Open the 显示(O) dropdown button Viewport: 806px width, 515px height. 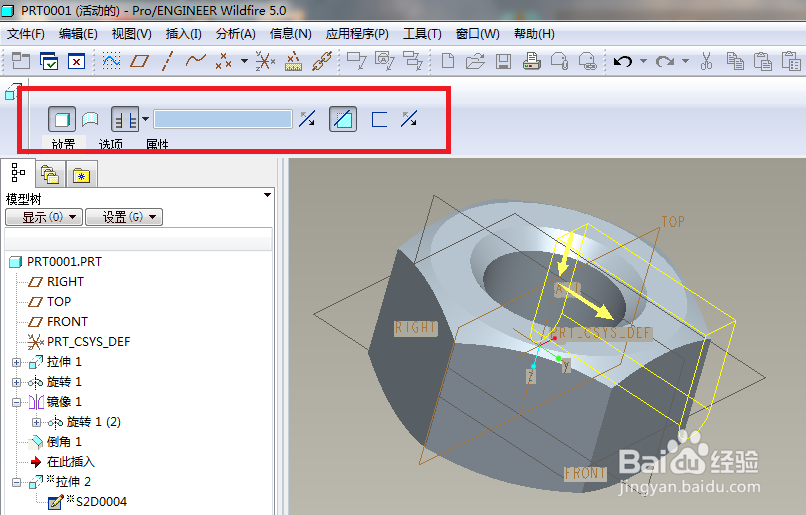click(x=44, y=217)
